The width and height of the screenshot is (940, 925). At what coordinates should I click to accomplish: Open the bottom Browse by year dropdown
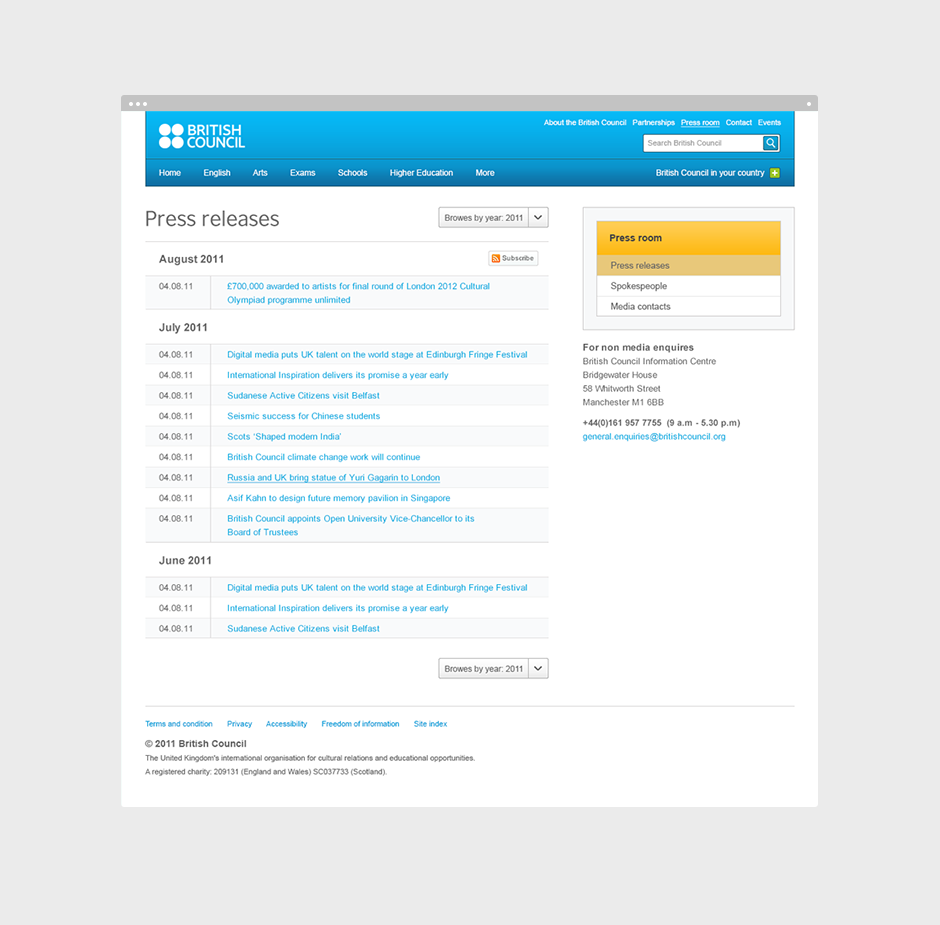pos(493,668)
